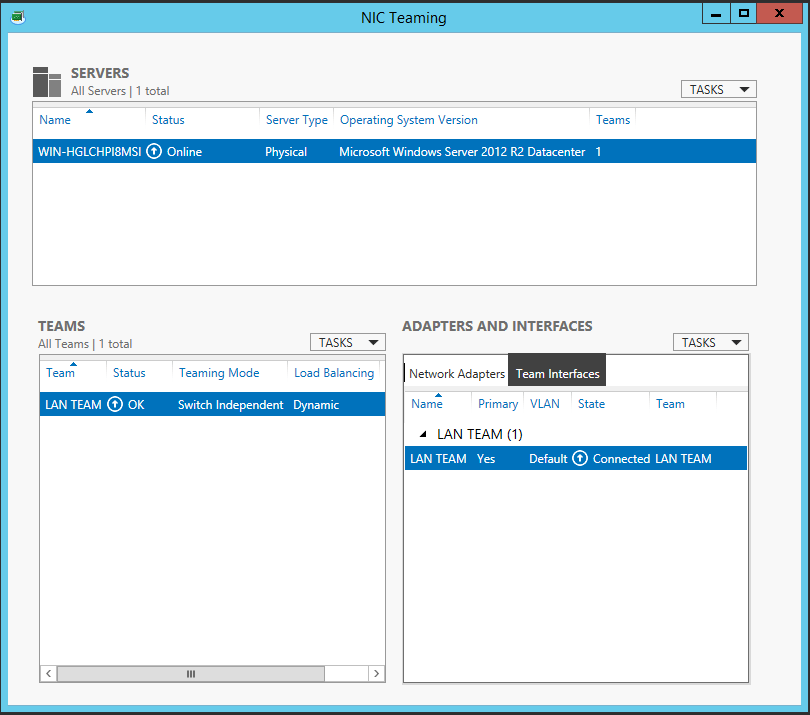Click Microsoft Windows Server 2012 R2 Datacenter cell

(x=462, y=152)
